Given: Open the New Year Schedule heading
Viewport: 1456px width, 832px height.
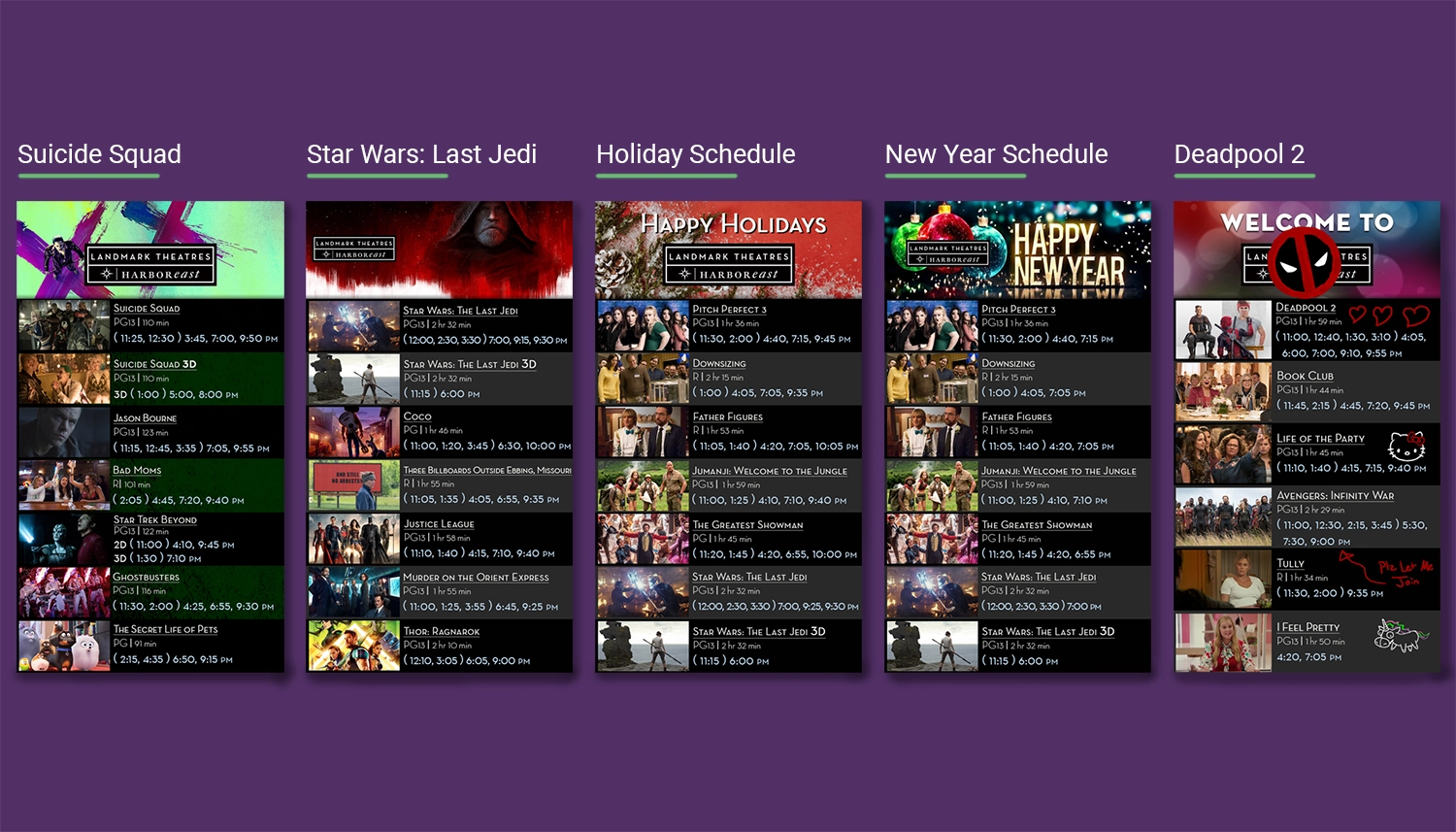Looking at the screenshot, I should pyautogui.click(x=996, y=154).
